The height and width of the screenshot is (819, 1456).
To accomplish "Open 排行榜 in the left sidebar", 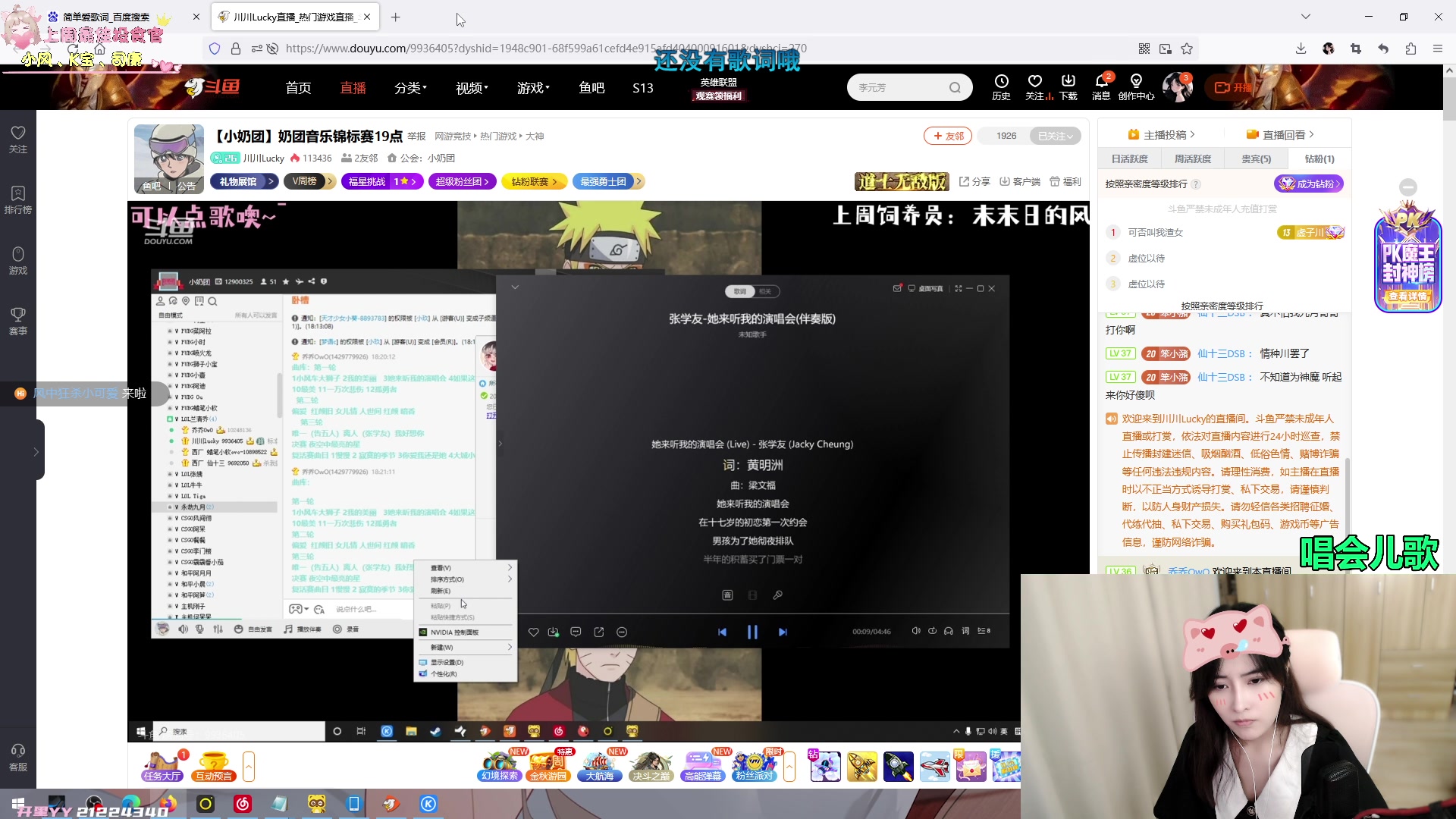I will pos(18,200).
